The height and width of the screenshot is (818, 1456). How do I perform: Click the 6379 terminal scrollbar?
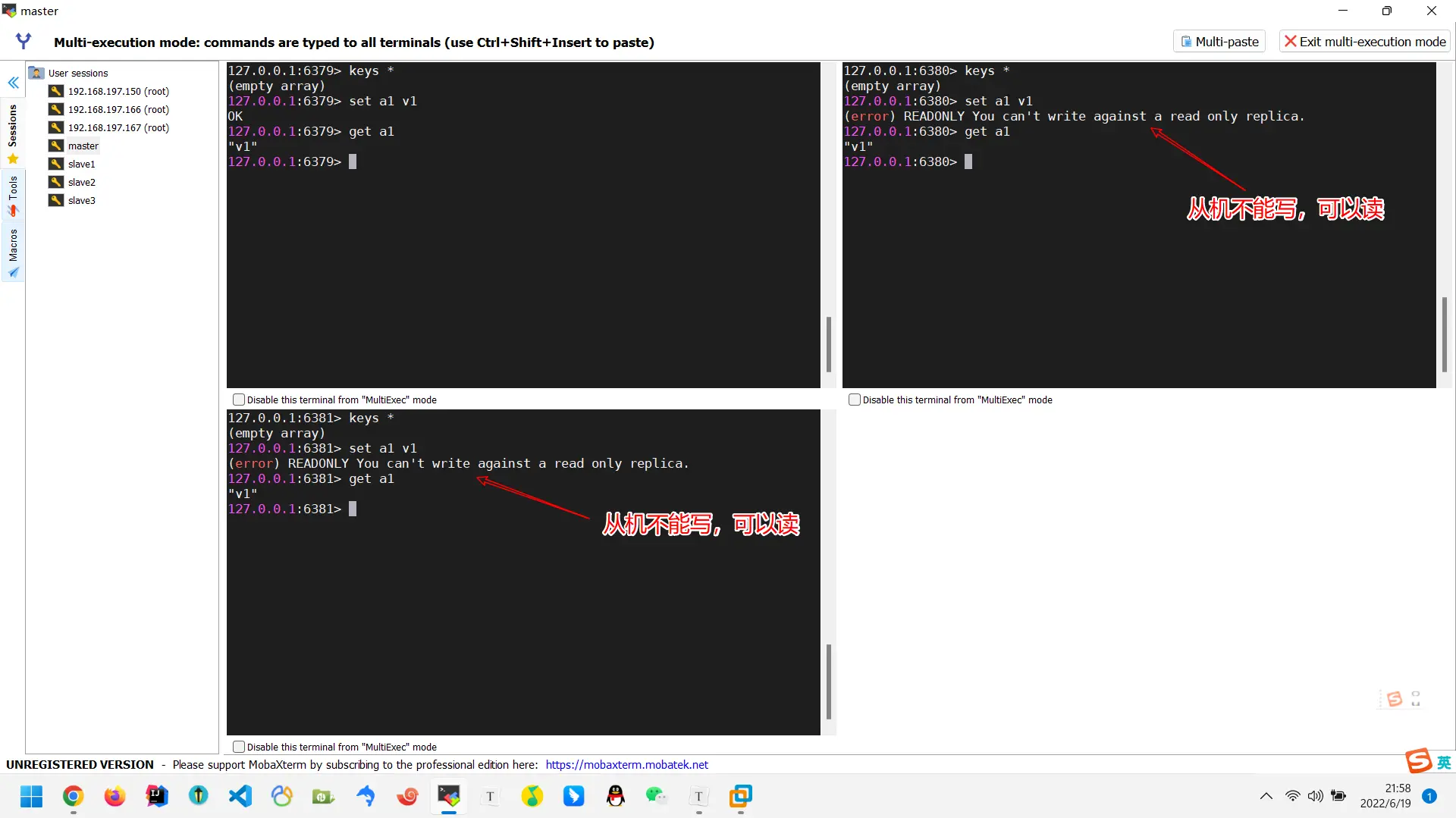pyautogui.click(x=828, y=345)
